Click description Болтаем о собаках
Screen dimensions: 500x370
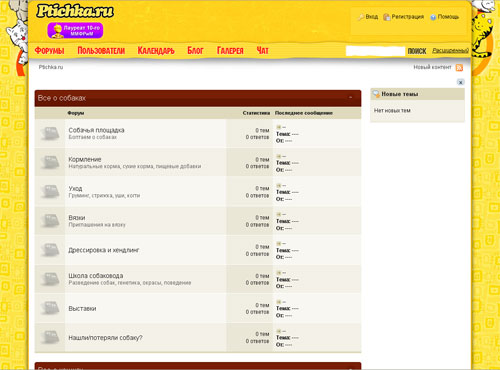click(93, 137)
